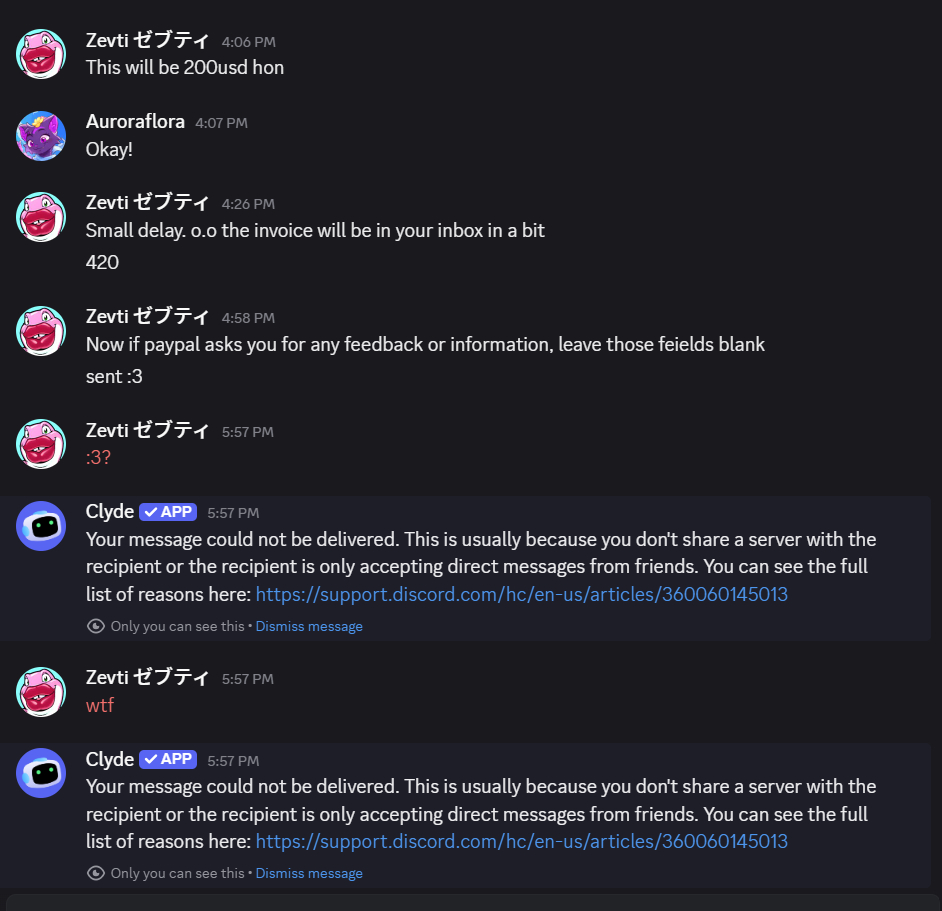The image size is (942, 911).
Task: Dismiss the last Clyde delivery error message
Action: [309, 873]
